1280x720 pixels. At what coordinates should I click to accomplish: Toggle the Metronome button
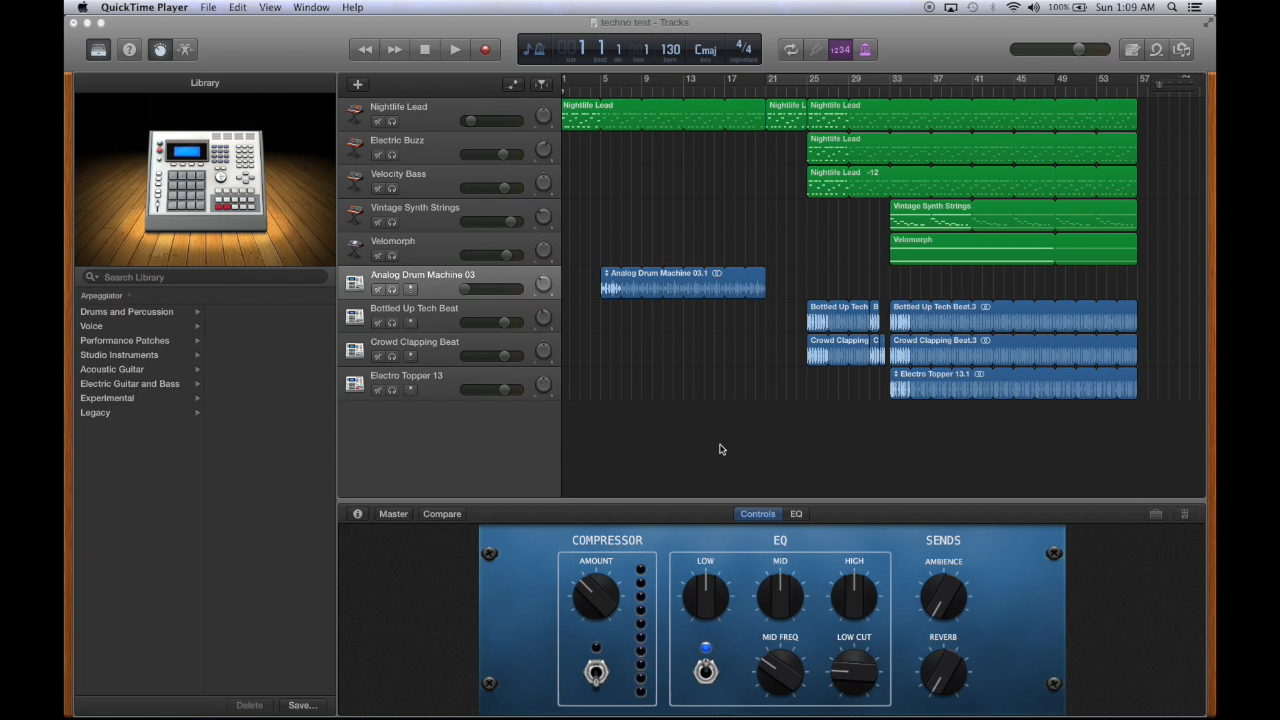pos(865,49)
